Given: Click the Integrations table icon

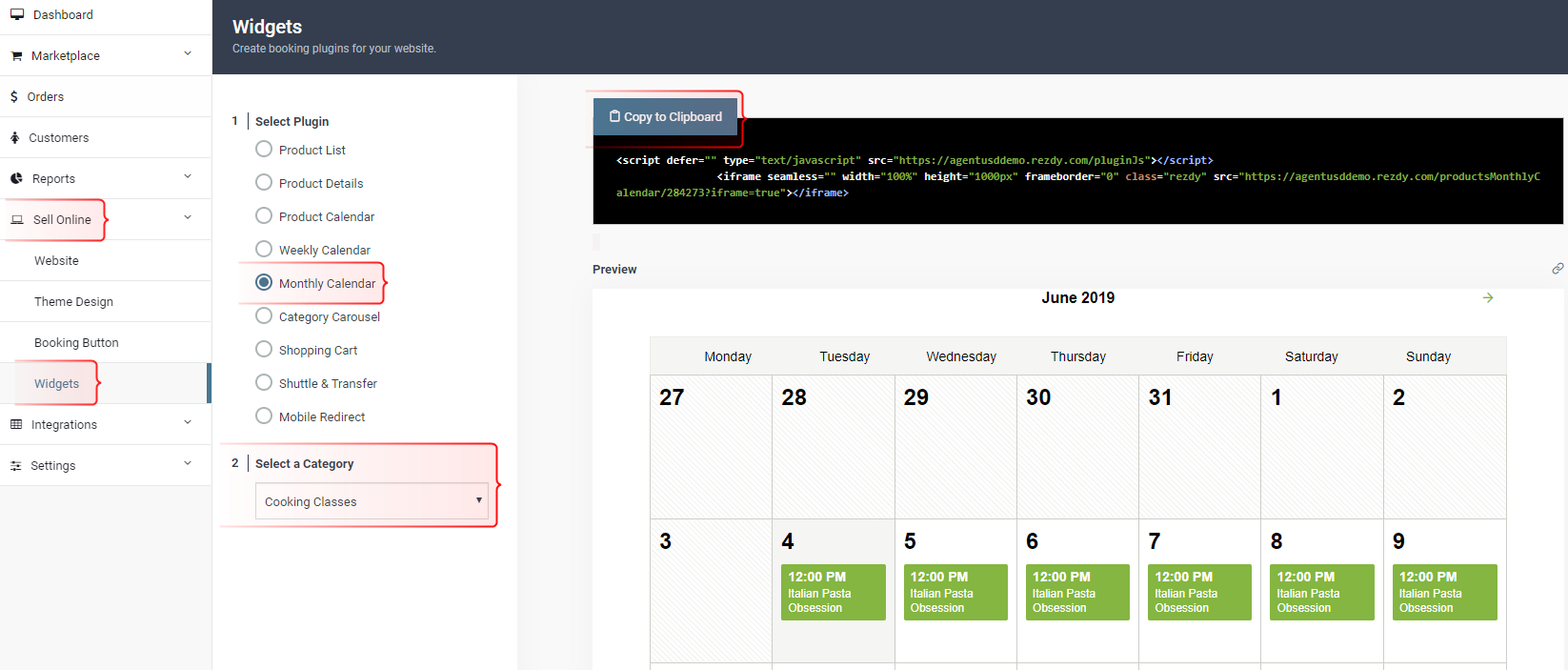Looking at the screenshot, I should [16, 424].
